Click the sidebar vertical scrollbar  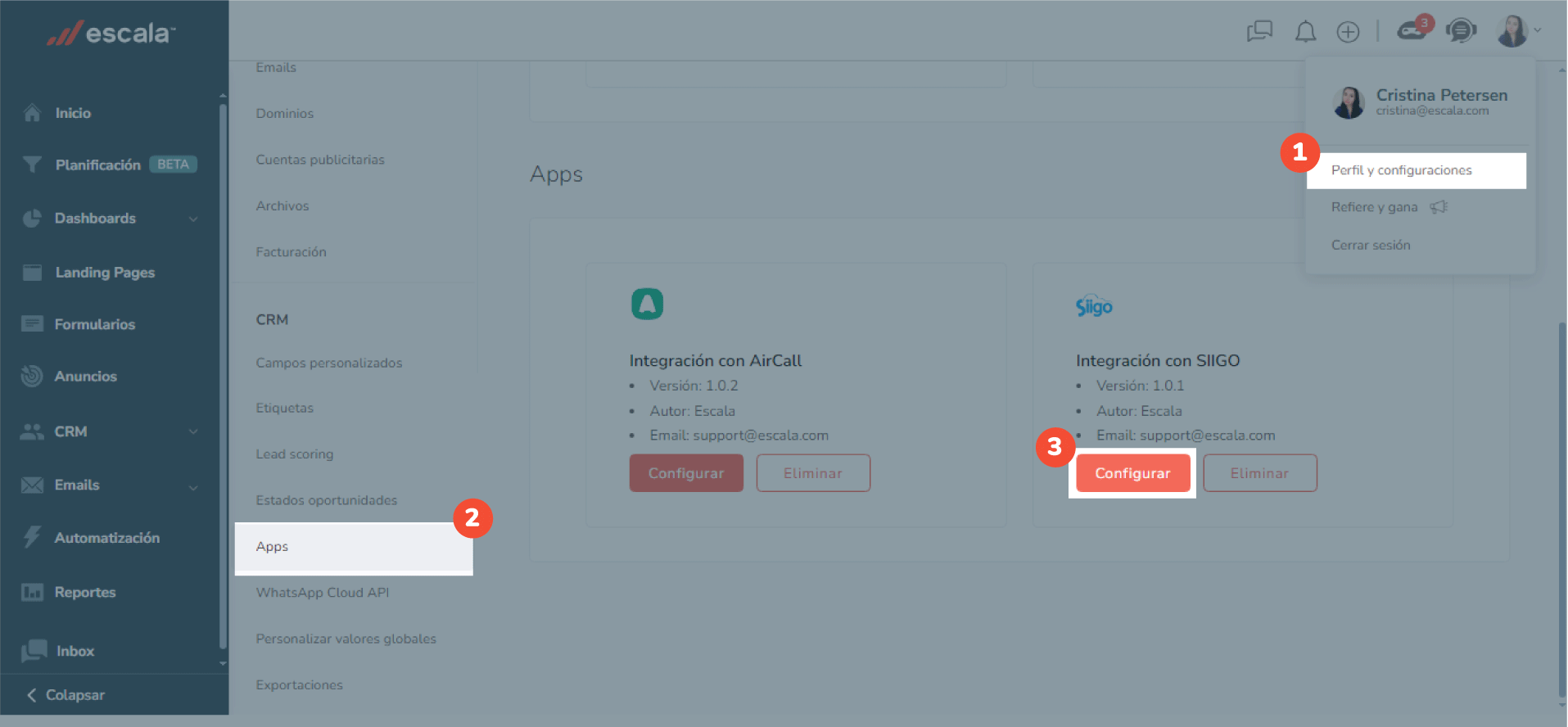click(223, 377)
